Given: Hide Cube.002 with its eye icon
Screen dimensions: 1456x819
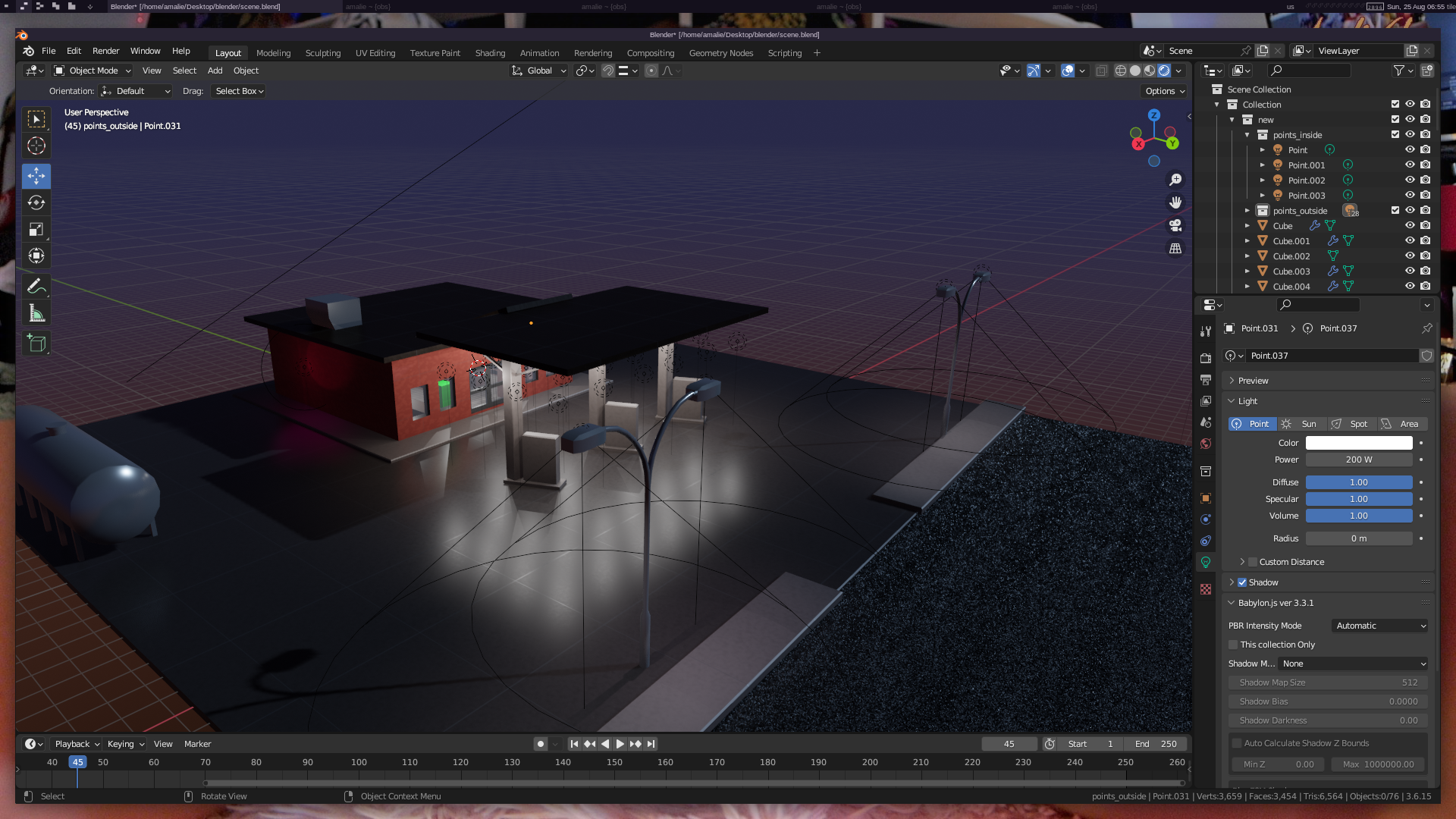Looking at the screenshot, I should (1410, 256).
